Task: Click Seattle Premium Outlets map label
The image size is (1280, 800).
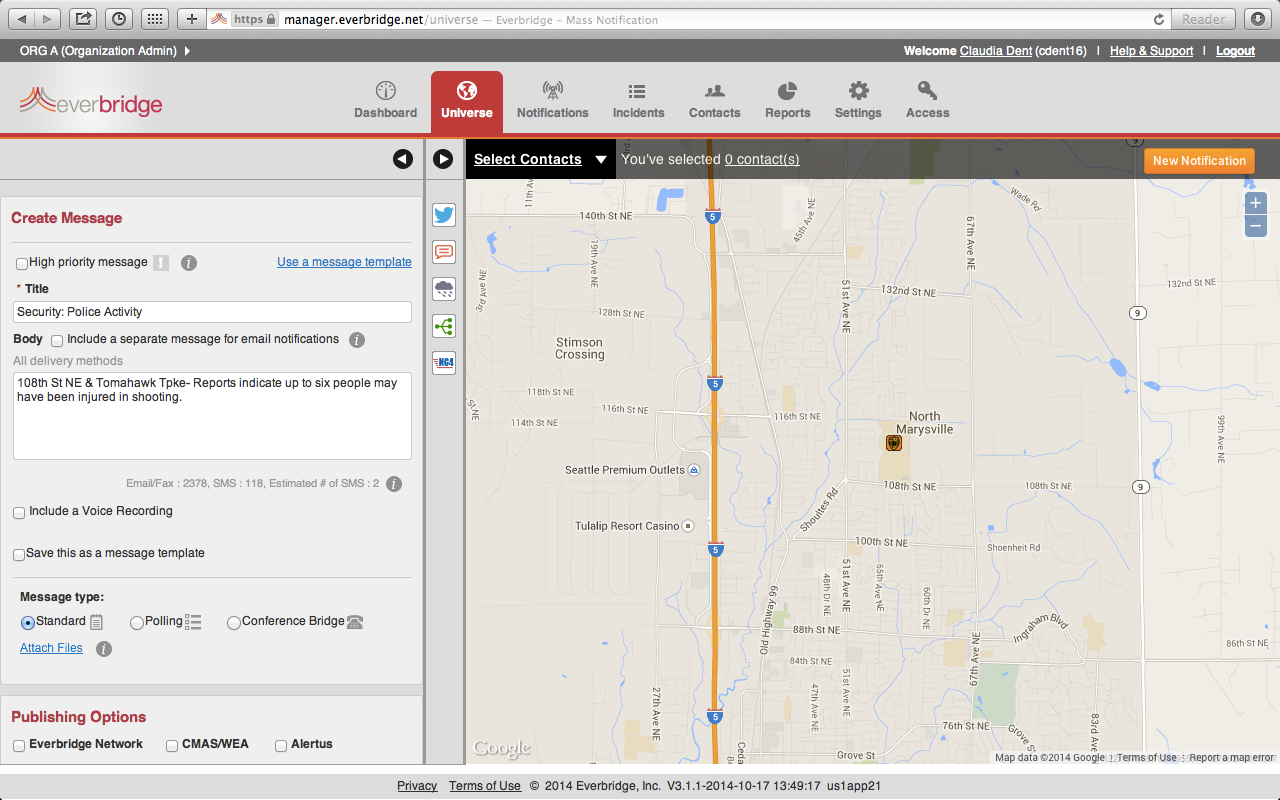Action: click(625, 470)
